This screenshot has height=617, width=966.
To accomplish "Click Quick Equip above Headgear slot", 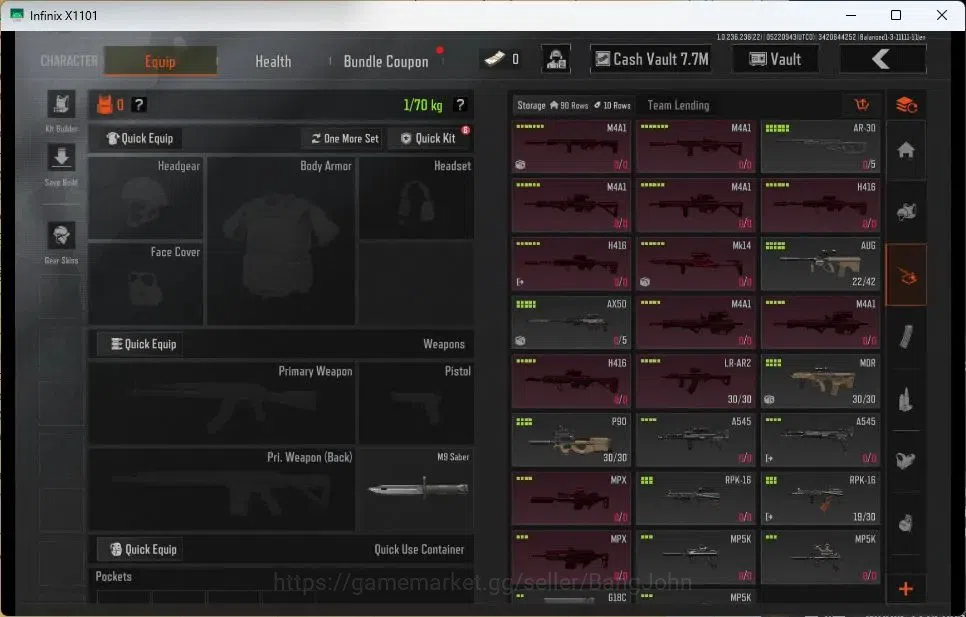I will (140, 139).
